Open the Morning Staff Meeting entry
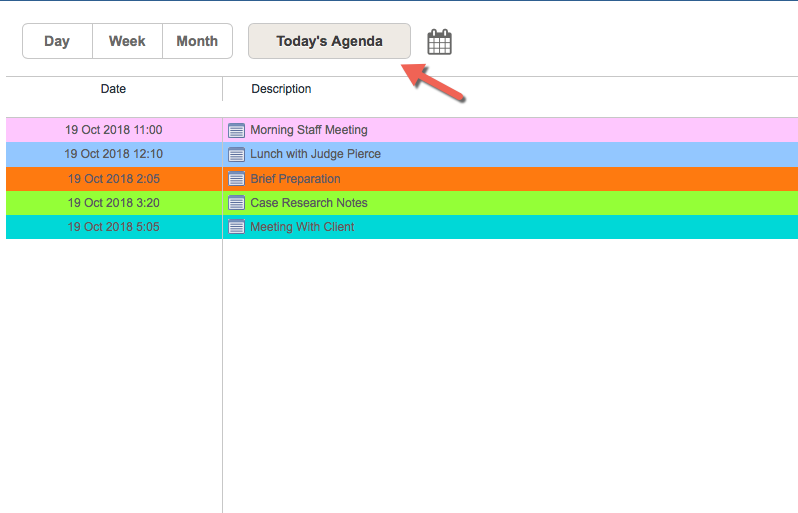The image size is (798, 513). (308, 130)
